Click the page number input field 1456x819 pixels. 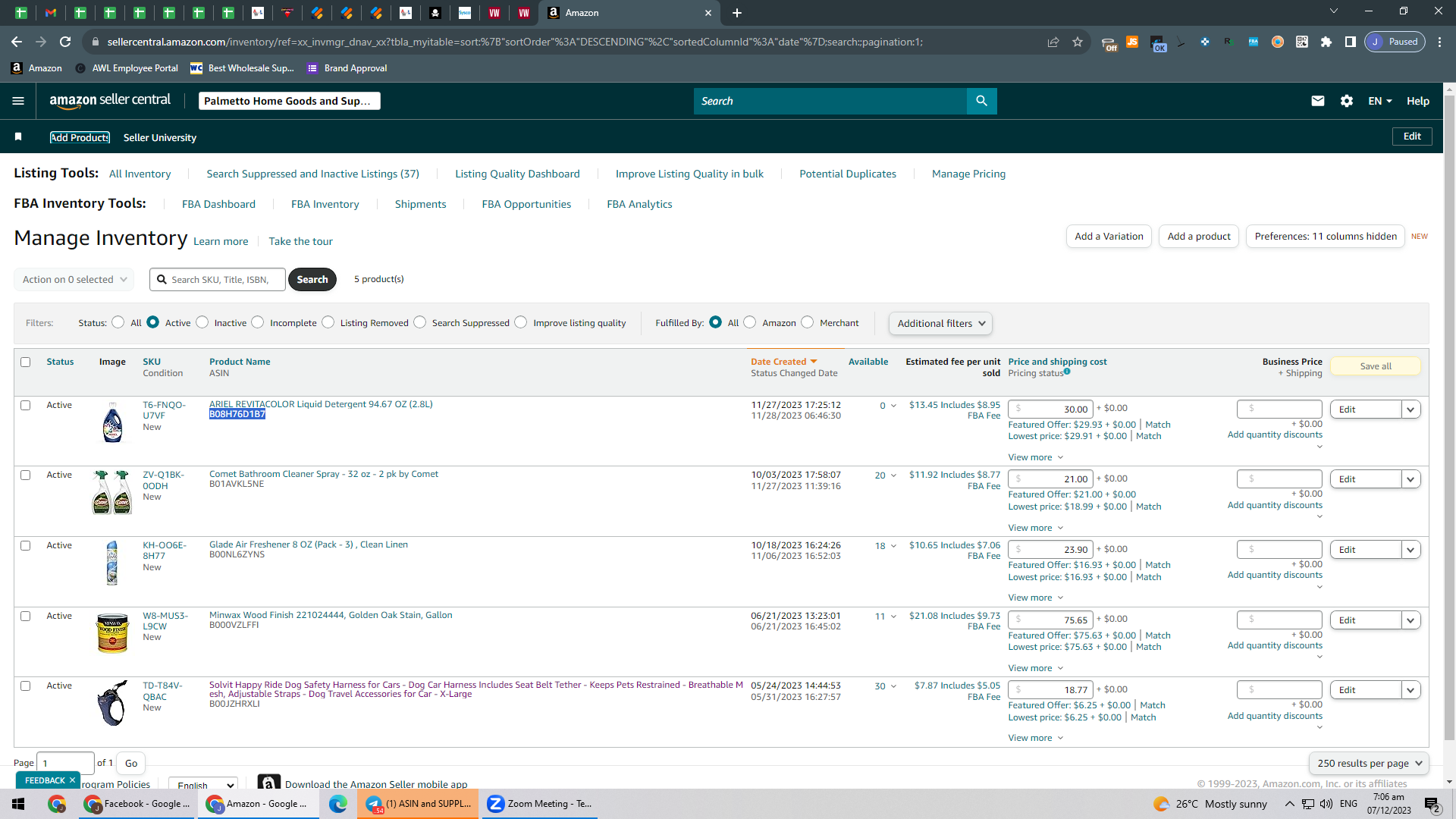65,763
